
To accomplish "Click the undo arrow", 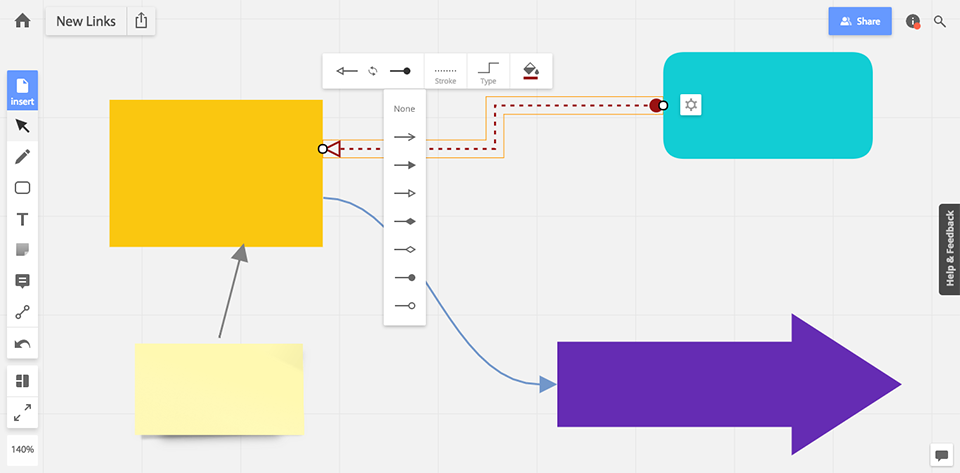I will click(23, 344).
